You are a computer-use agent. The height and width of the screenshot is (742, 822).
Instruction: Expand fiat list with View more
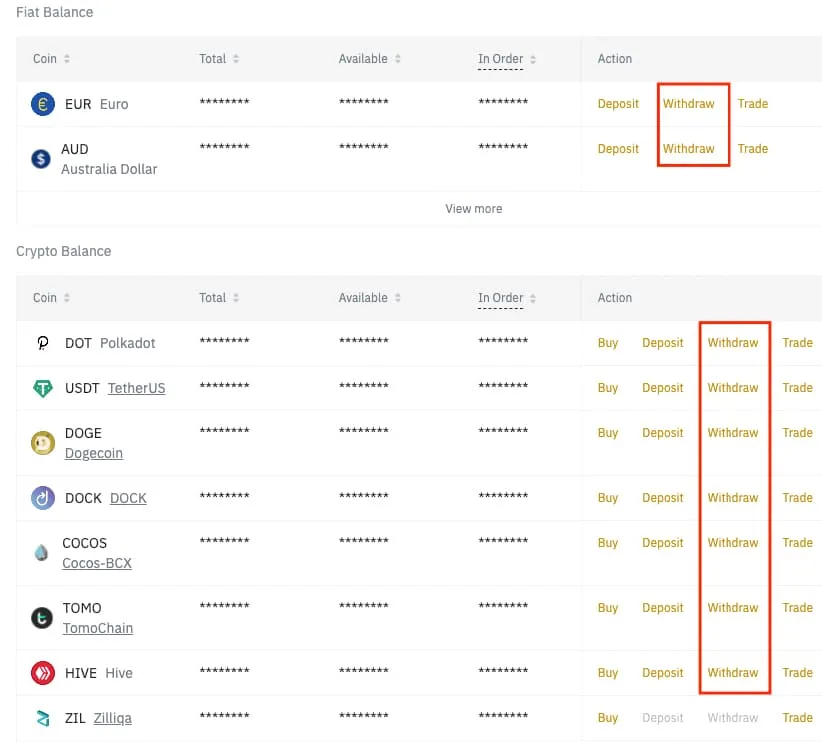[x=473, y=209]
